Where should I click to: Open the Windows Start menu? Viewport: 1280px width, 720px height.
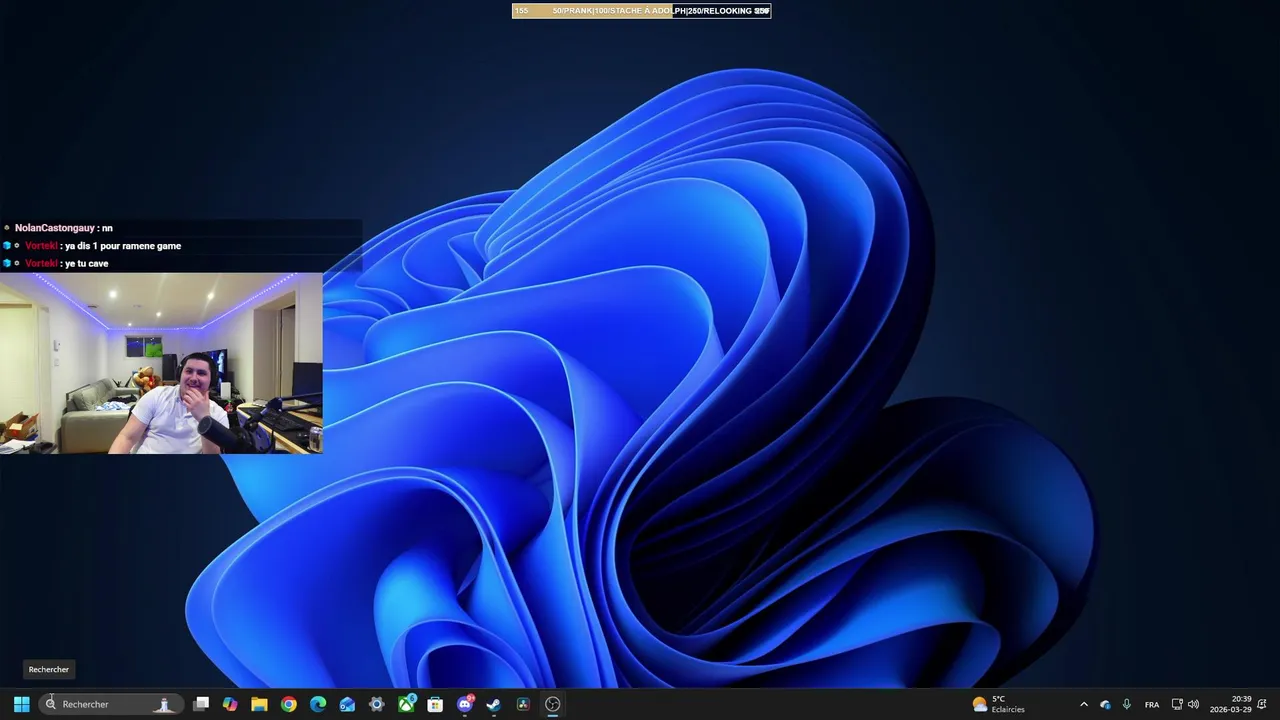click(21, 704)
